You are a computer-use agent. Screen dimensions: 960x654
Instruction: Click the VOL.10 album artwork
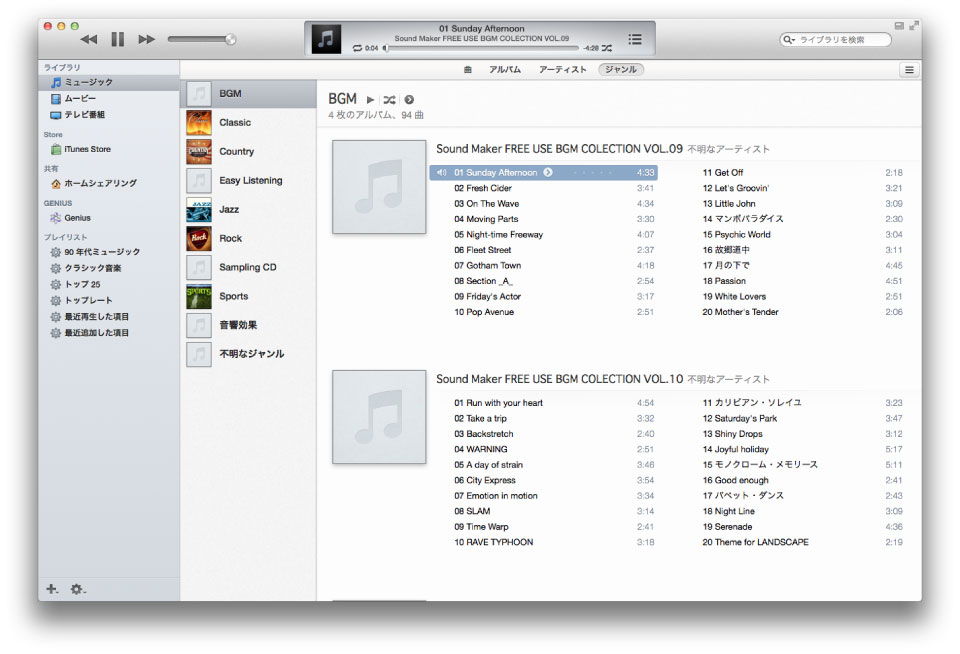379,417
